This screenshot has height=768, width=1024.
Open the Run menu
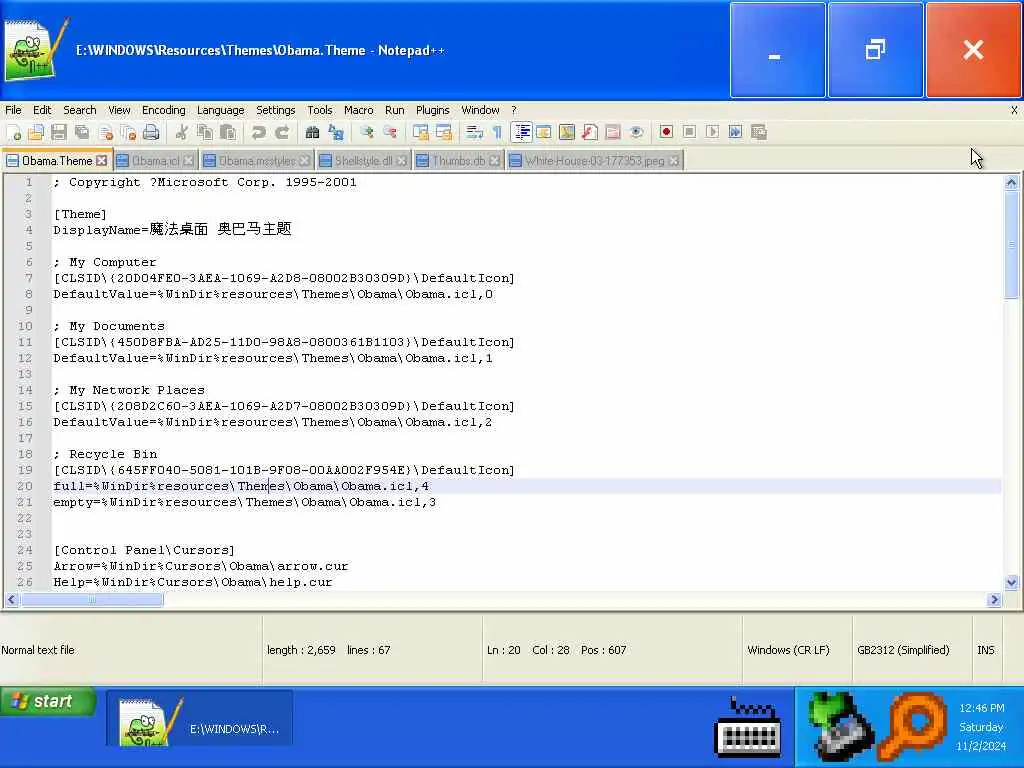(x=394, y=110)
